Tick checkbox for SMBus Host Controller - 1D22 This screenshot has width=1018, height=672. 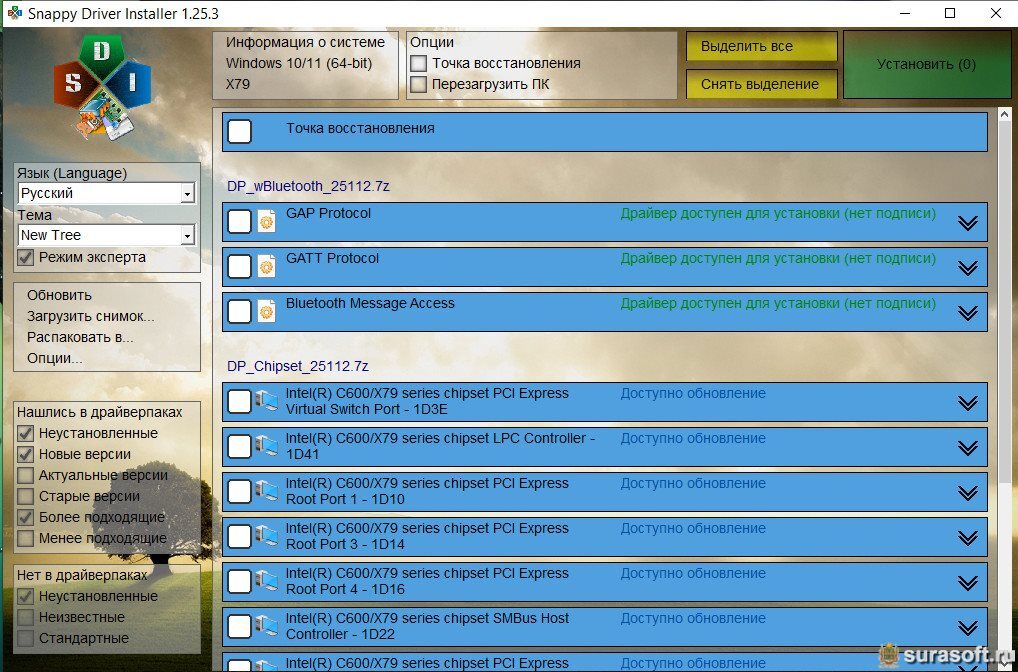tap(240, 627)
